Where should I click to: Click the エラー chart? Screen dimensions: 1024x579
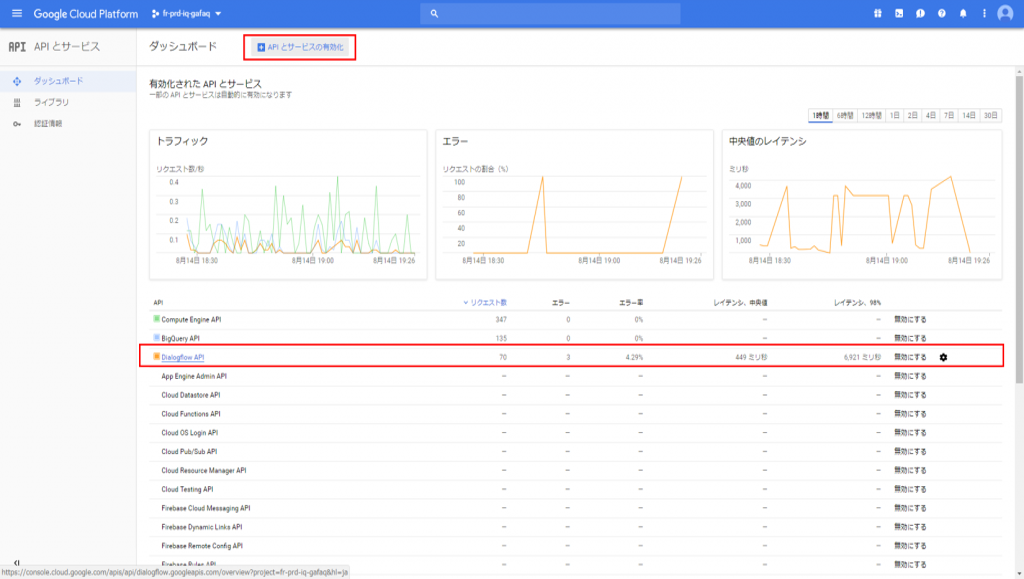point(575,204)
